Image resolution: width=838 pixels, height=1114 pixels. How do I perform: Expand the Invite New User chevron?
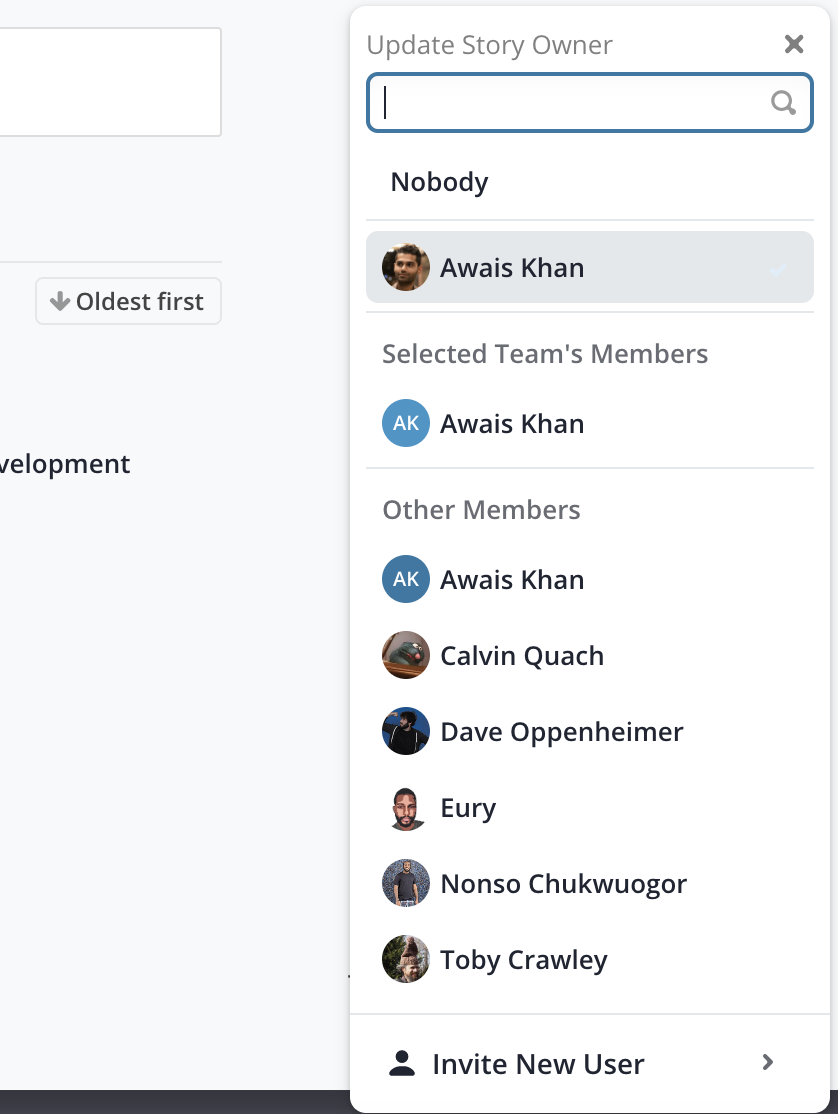click(767, 1062)
